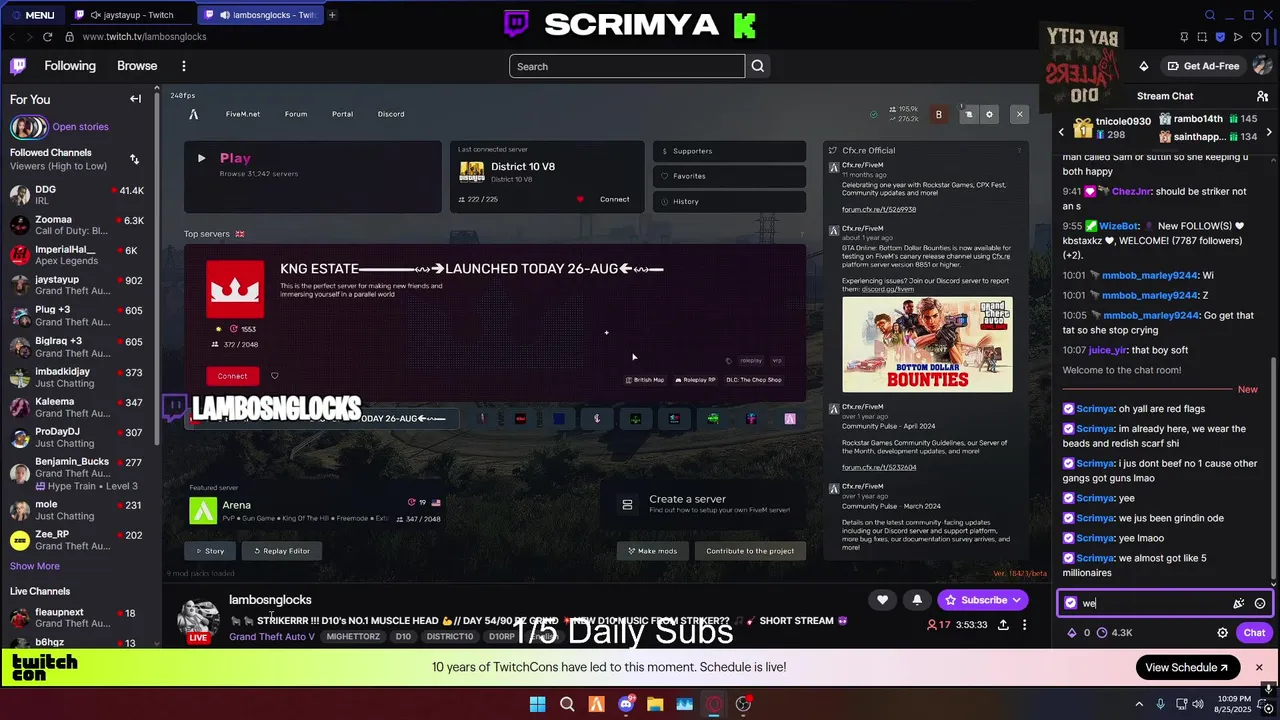1280x720 pixels.
Task: Select the DISTRICT10 stream tag
Action: coord(450,637)
